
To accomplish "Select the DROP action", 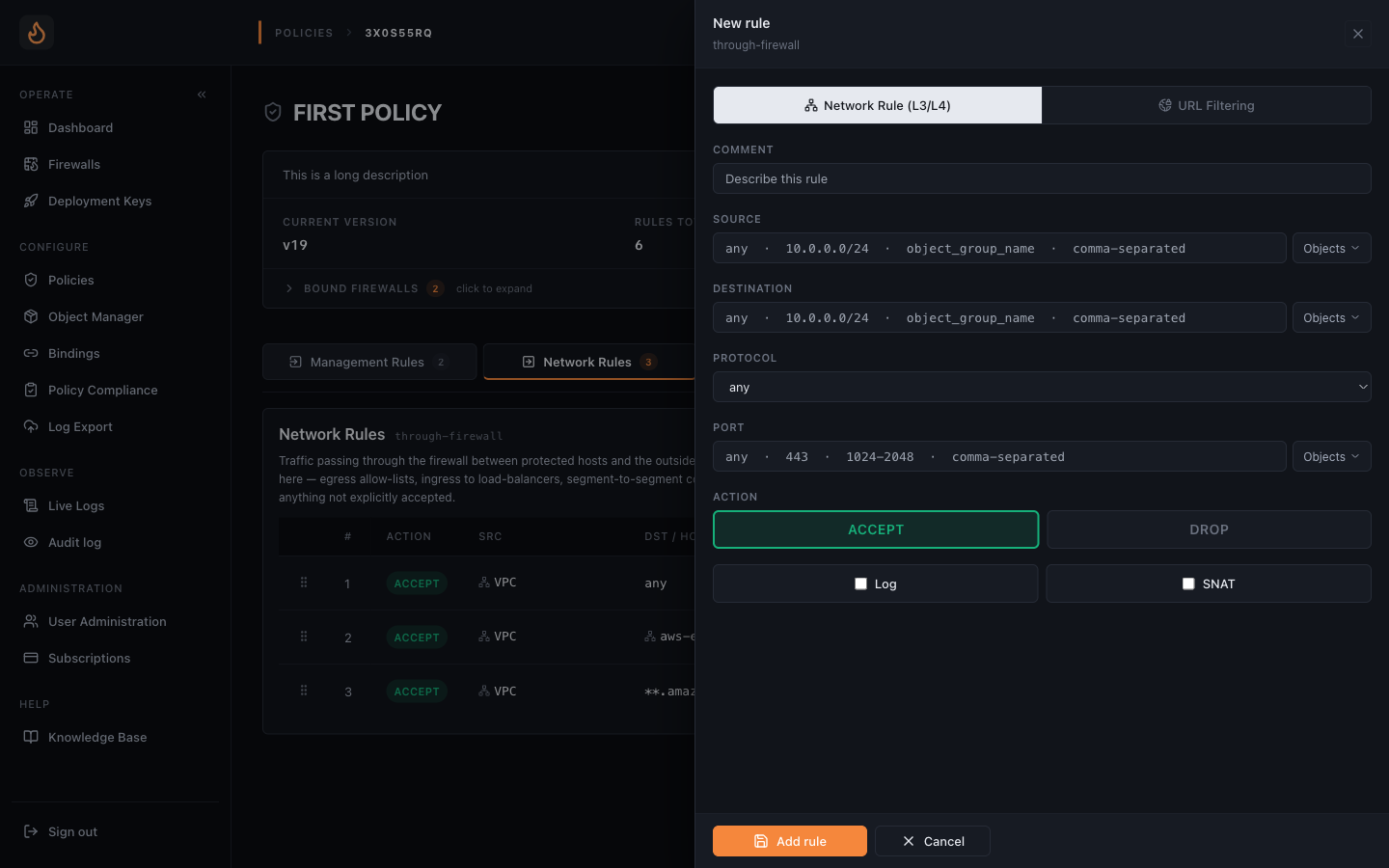I will pos(1209,529).
